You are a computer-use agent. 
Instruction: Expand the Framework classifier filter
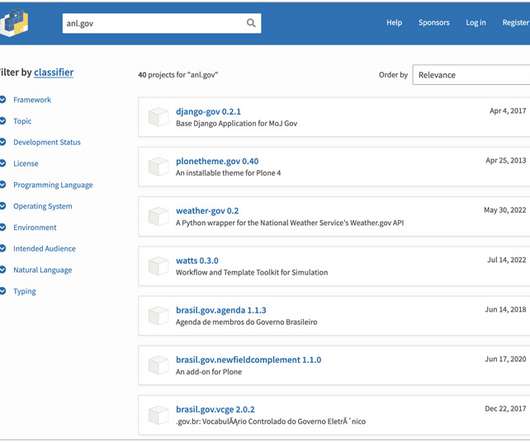[x=26, y=100]
